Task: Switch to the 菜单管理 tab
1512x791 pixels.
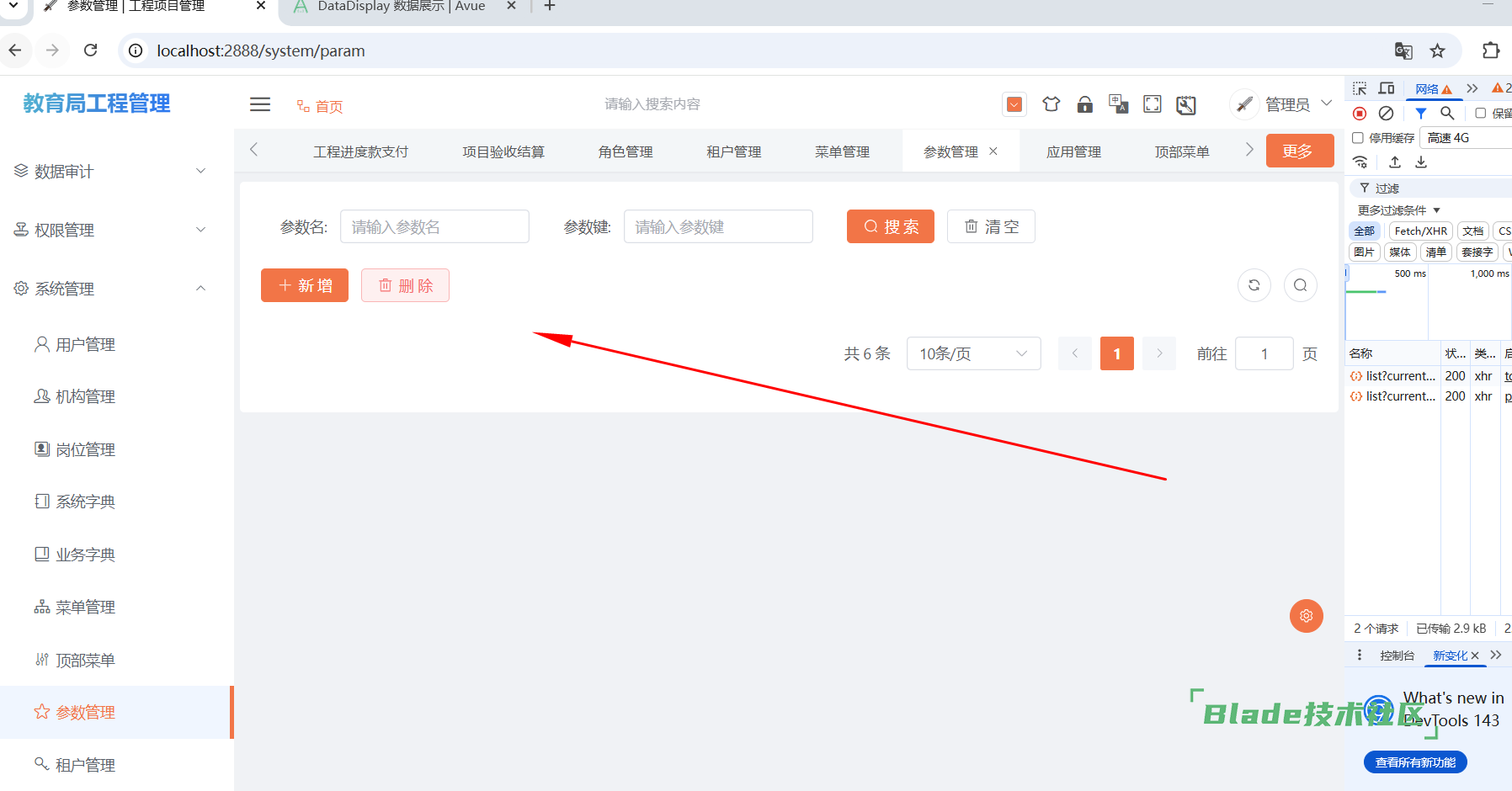Action: tap(842, 151)
